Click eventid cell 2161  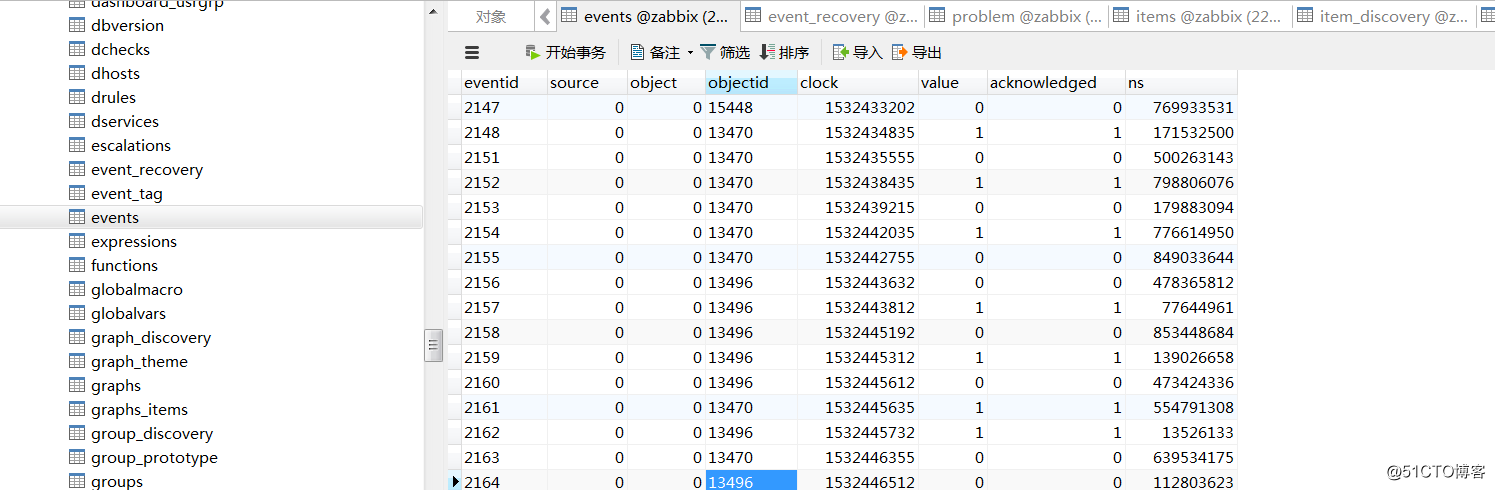point(504,407)
